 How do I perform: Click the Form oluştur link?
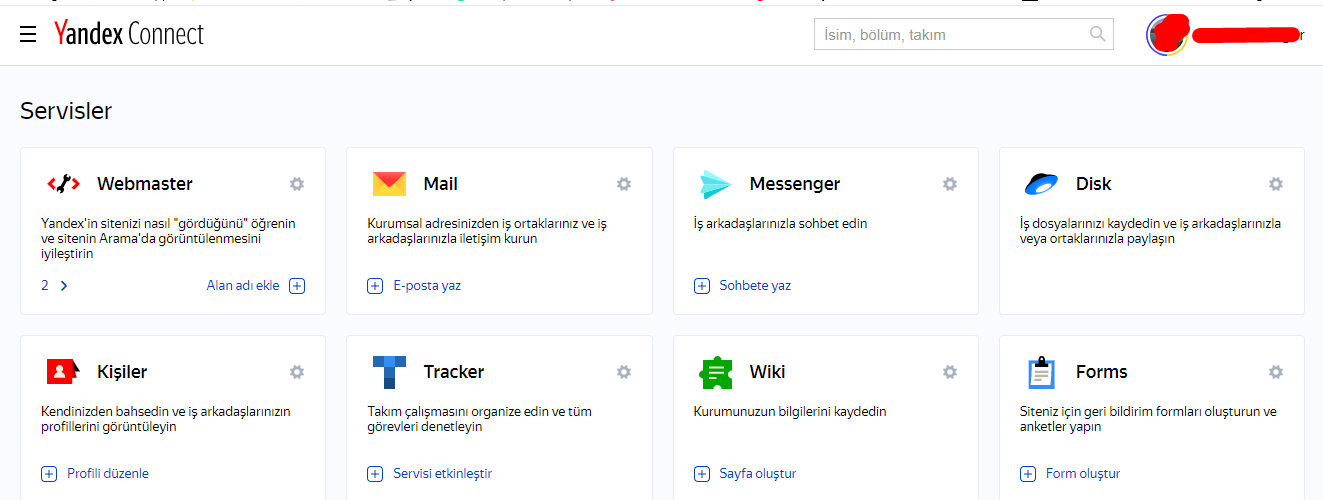click(1083, 474)
